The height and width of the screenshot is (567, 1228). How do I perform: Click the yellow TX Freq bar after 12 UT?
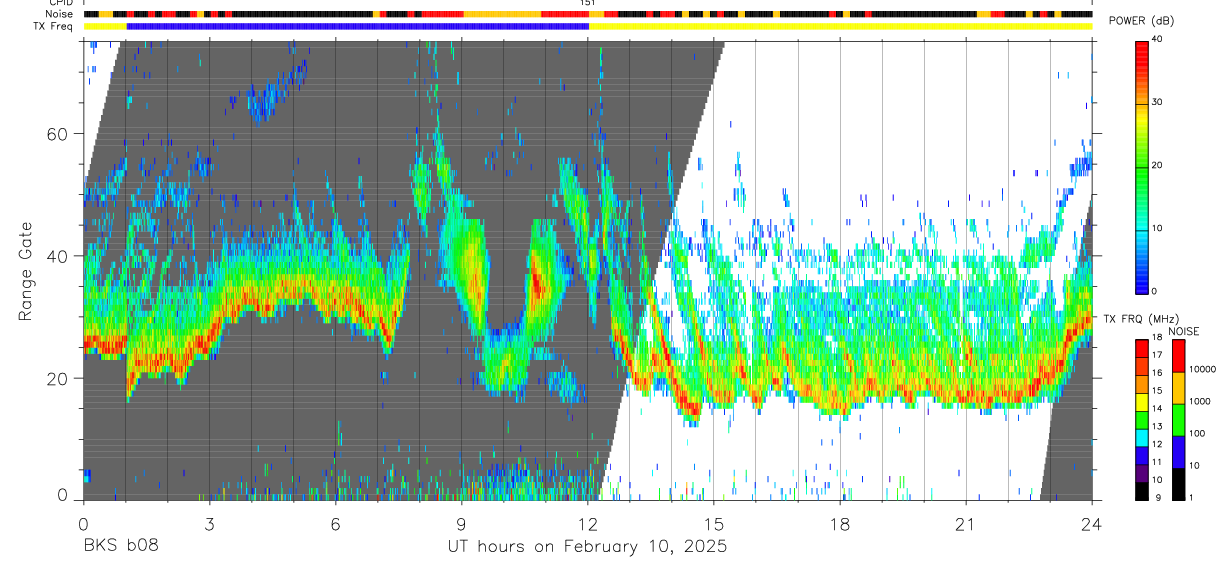click(x=840, y=26)
